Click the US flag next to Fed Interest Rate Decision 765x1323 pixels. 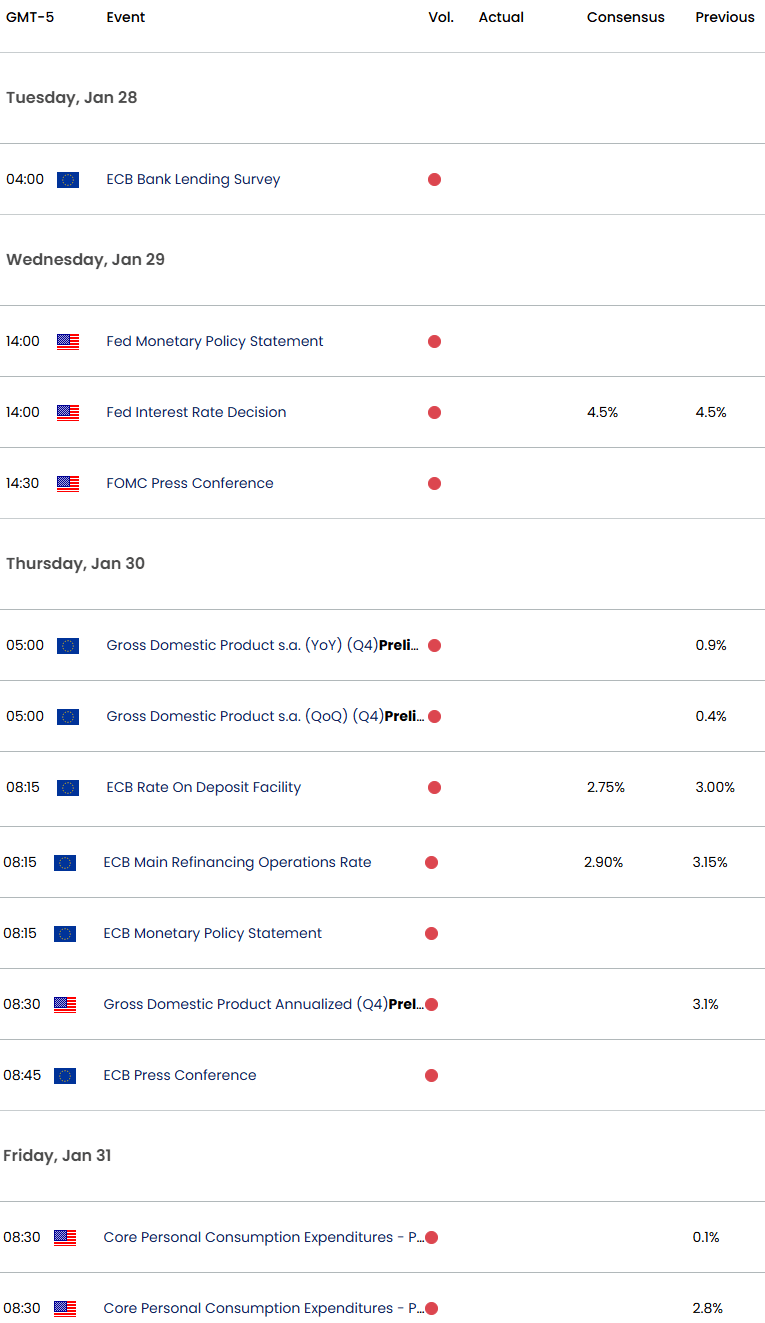[66, 412]
